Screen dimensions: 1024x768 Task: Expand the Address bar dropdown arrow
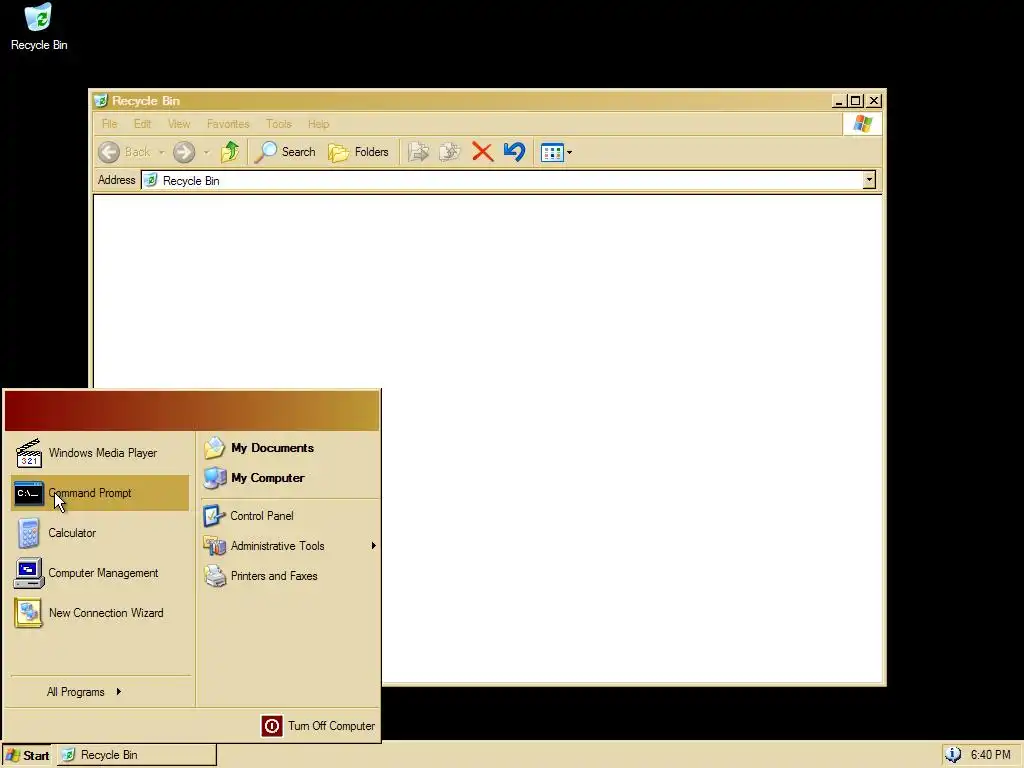[869, 180]
